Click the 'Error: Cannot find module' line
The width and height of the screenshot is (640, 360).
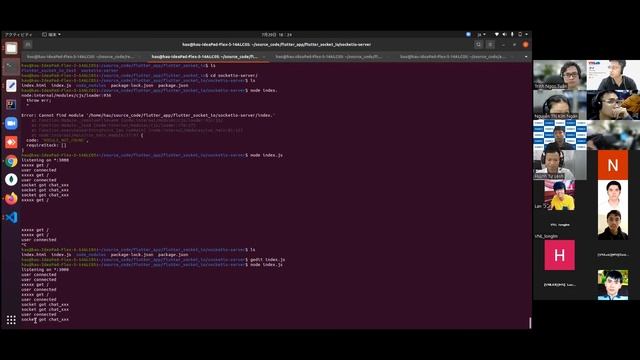tap(148, 116)
